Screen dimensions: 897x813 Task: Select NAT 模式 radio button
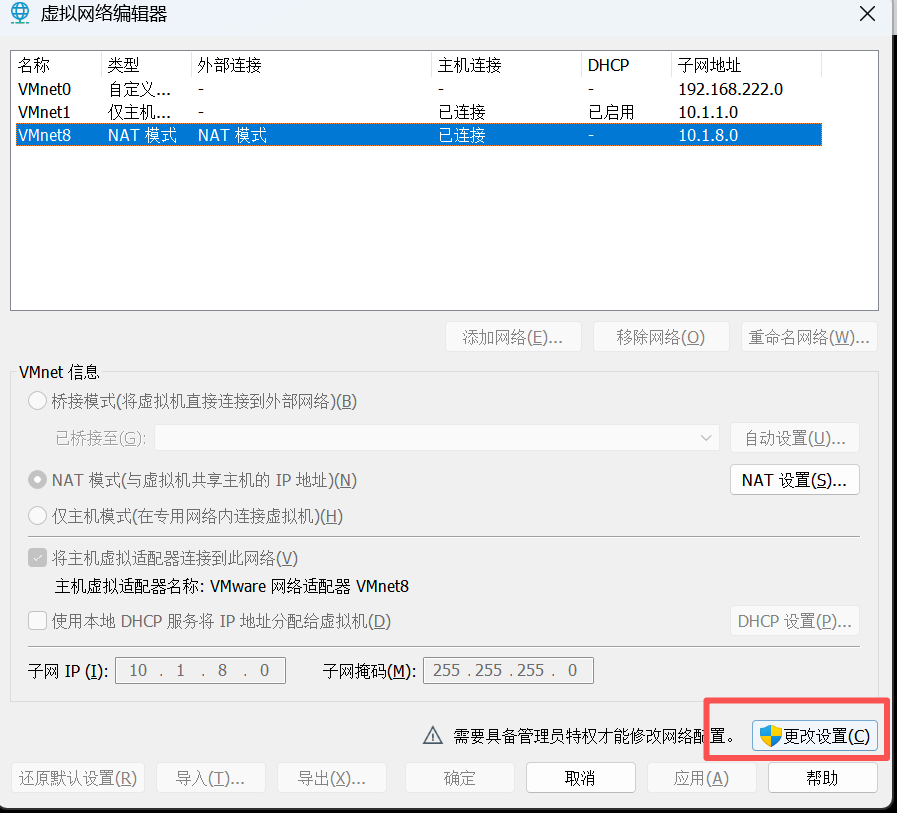pos(38,479)
